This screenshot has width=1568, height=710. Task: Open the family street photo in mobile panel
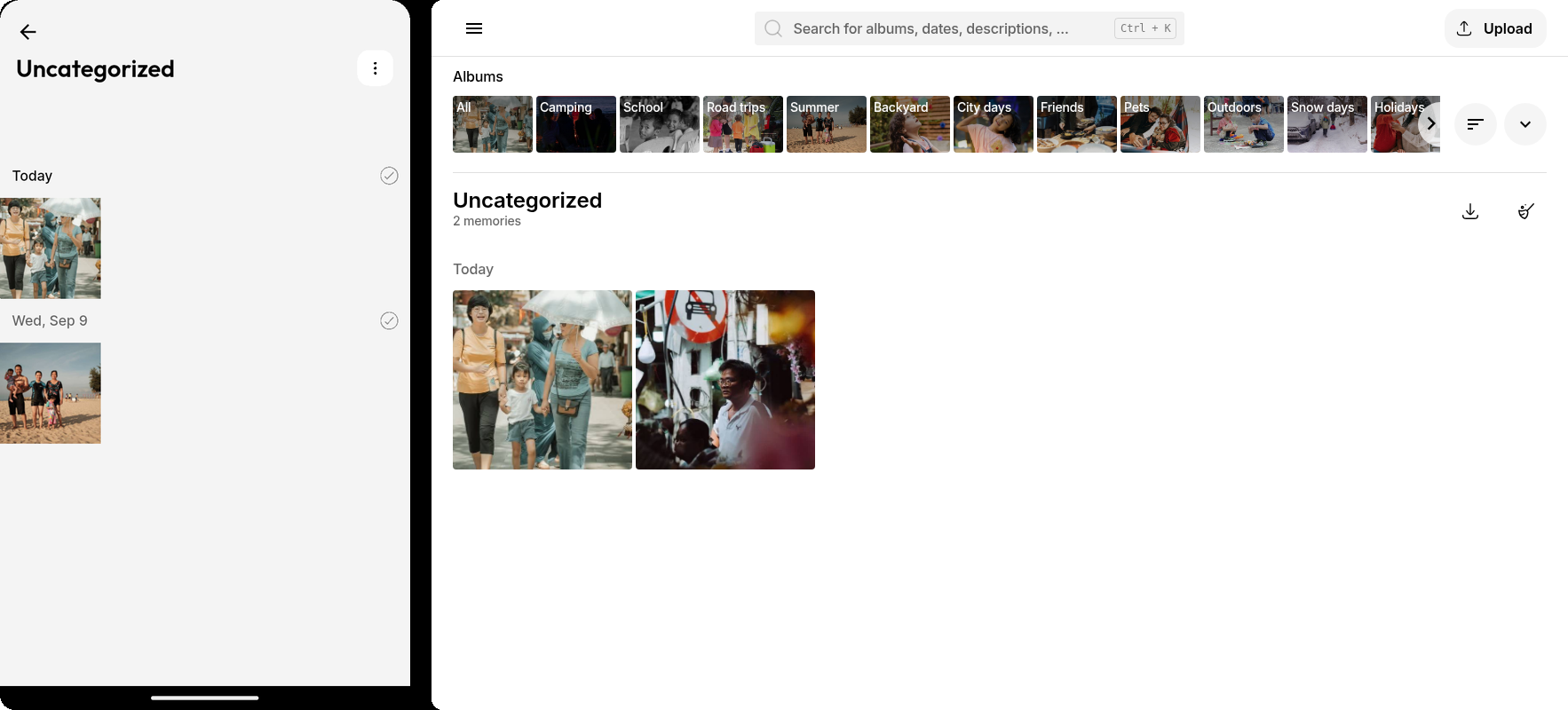coord(50,248)
